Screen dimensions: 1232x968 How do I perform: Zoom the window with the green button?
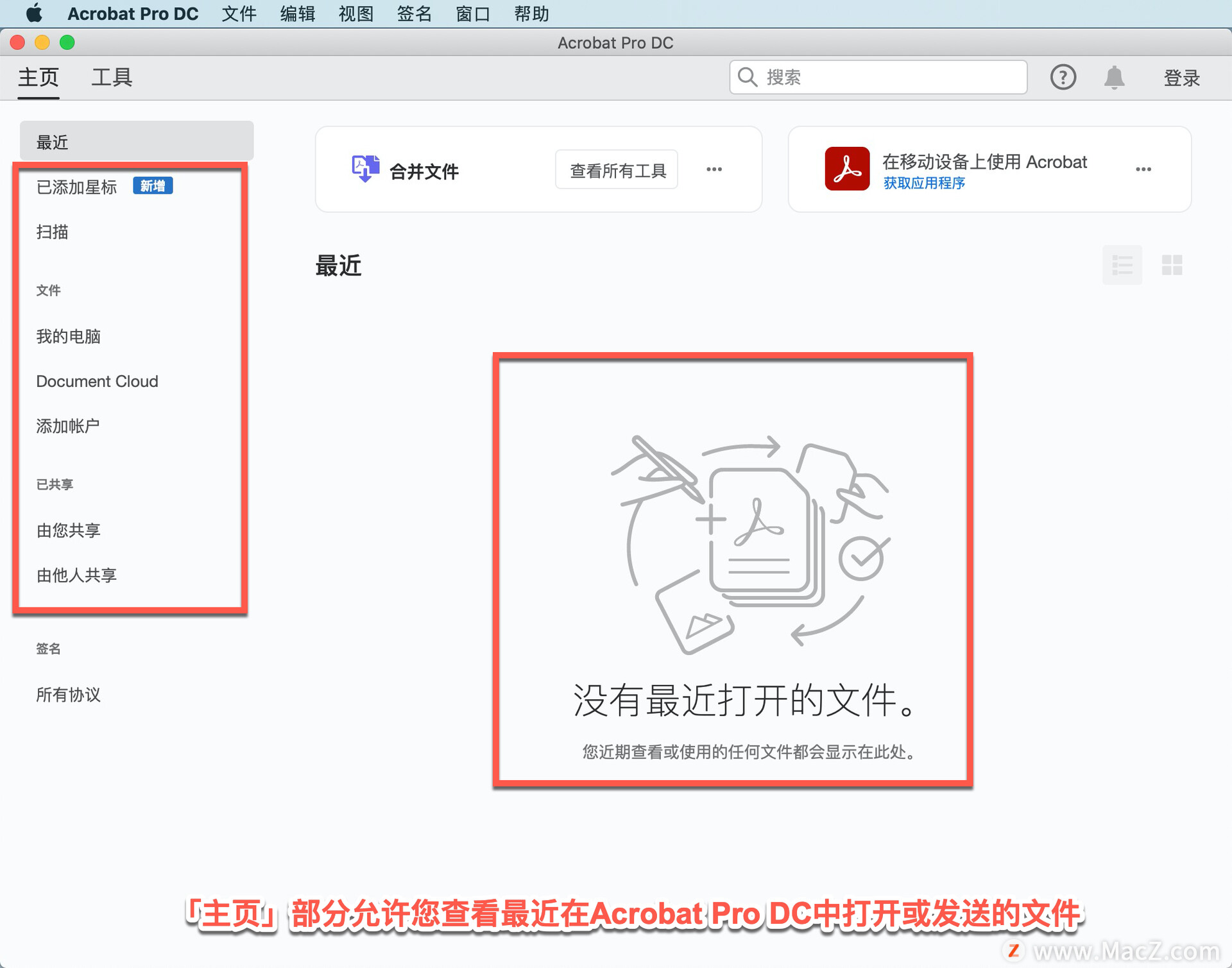[67, 42]
